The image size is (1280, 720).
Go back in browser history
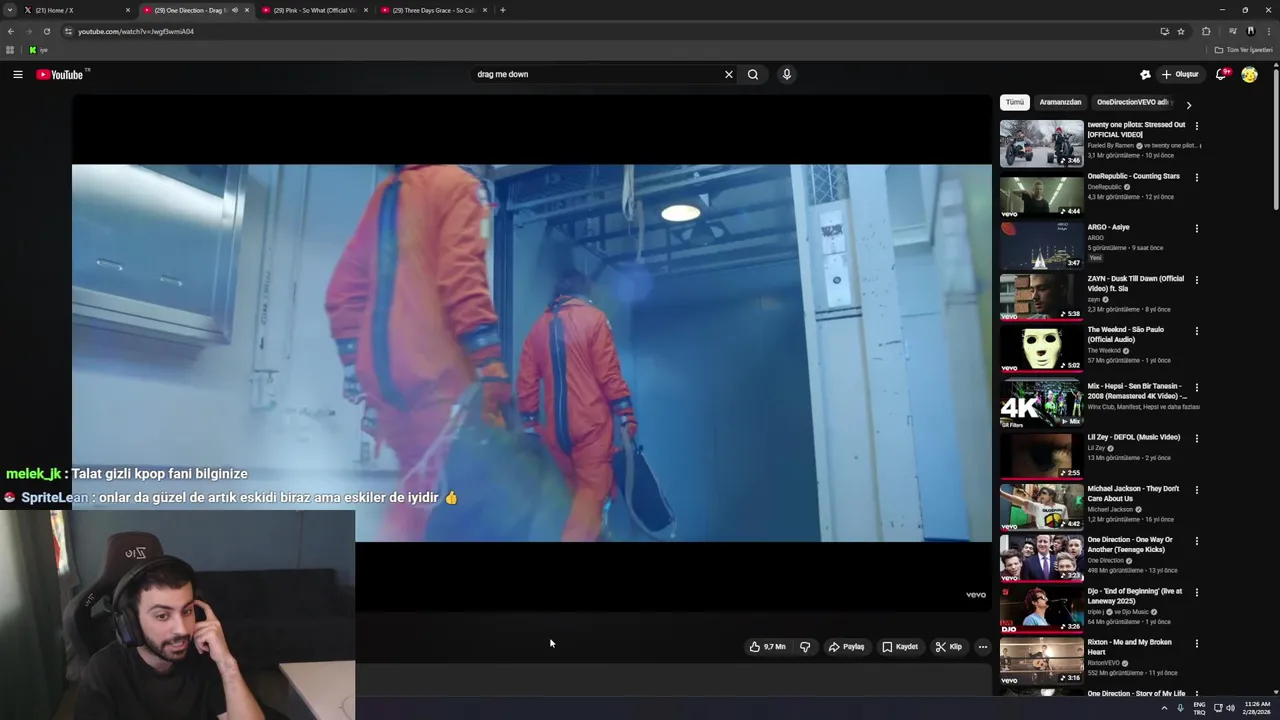coord(10,31)
